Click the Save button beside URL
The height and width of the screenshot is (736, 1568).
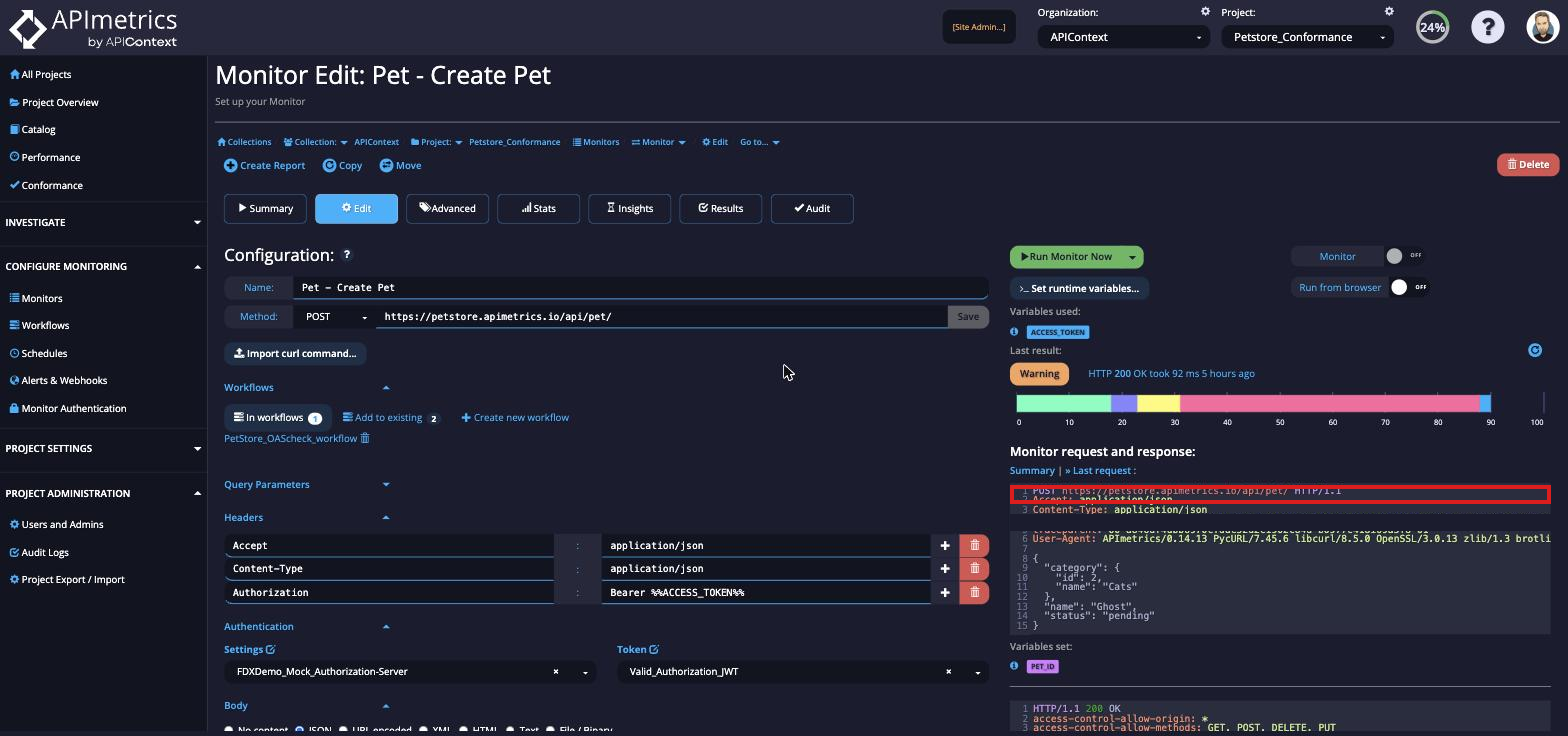tap(968, 316)
